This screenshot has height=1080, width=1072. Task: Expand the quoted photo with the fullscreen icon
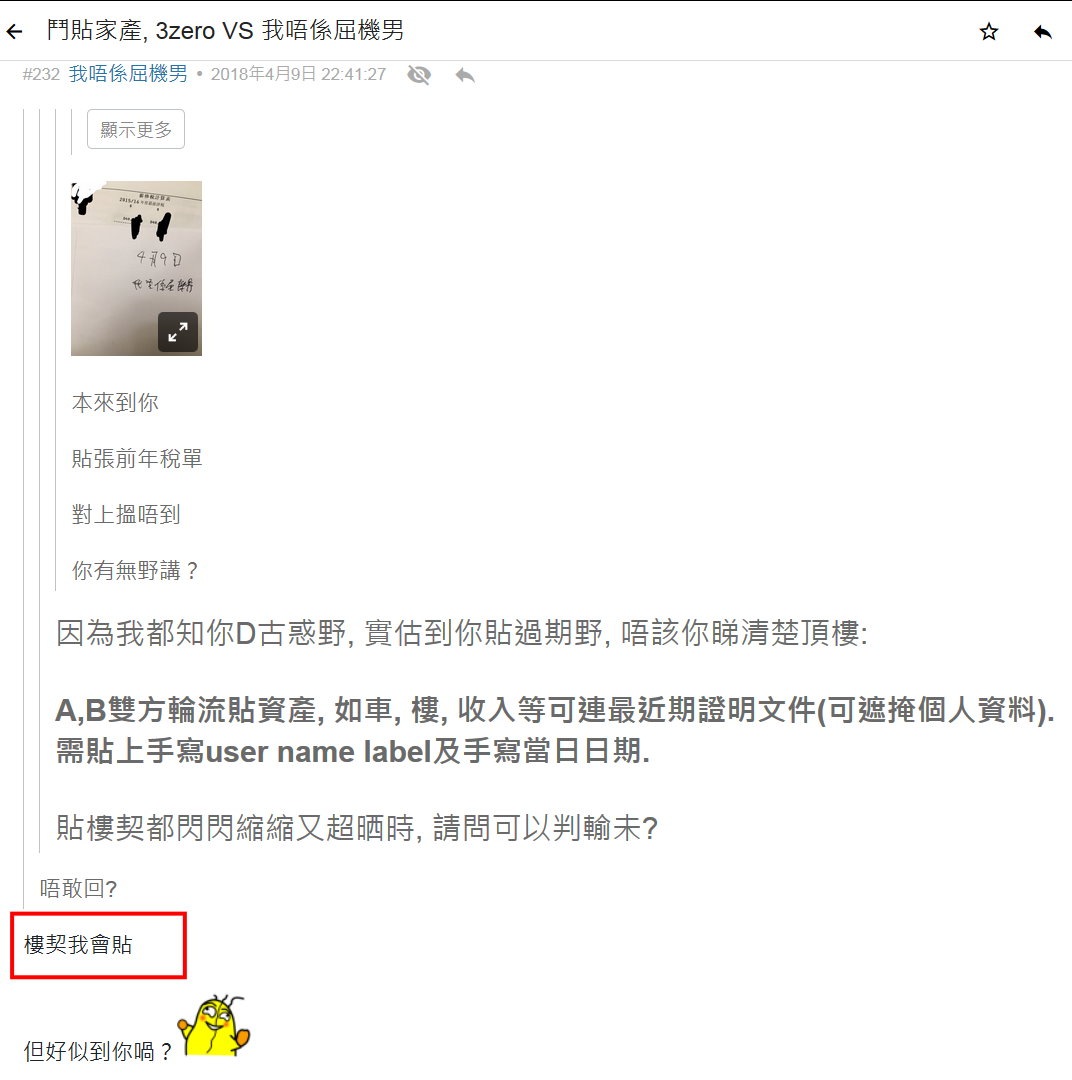click(178, 332)
